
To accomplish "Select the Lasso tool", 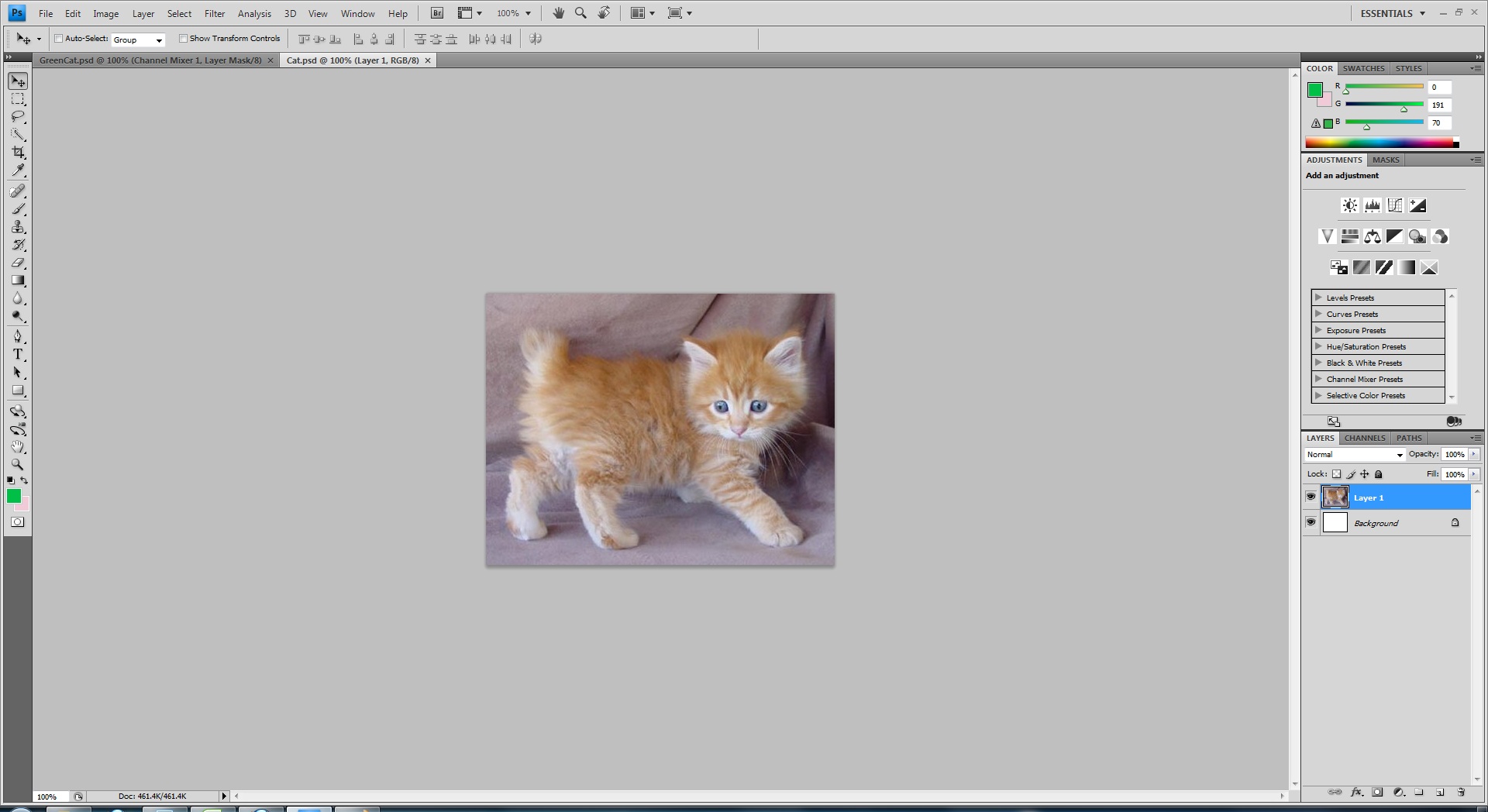I will click(x=18, y=117).
